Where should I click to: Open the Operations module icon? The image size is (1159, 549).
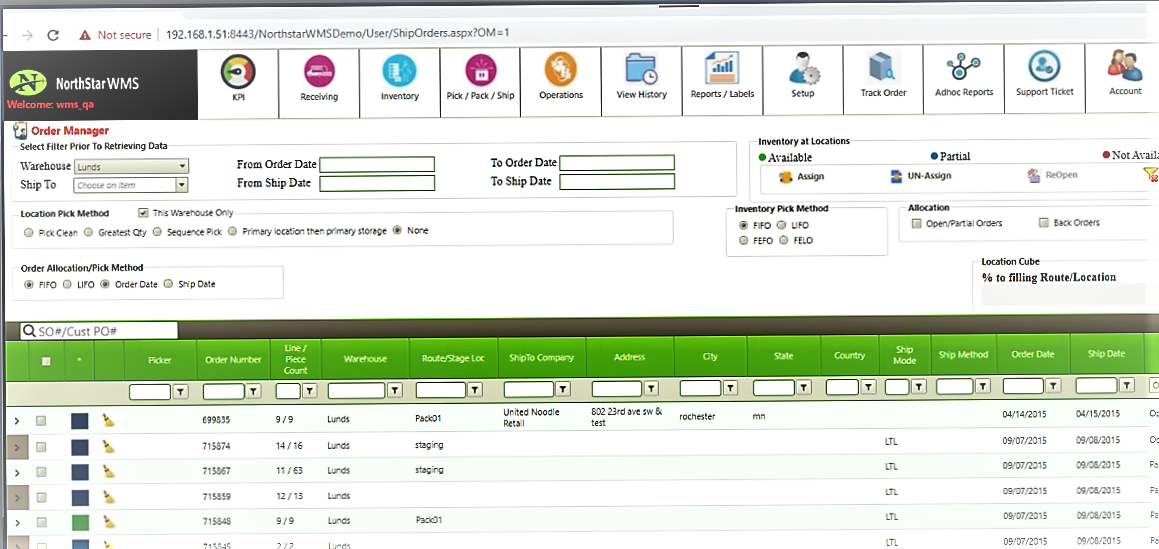[560, 70]
